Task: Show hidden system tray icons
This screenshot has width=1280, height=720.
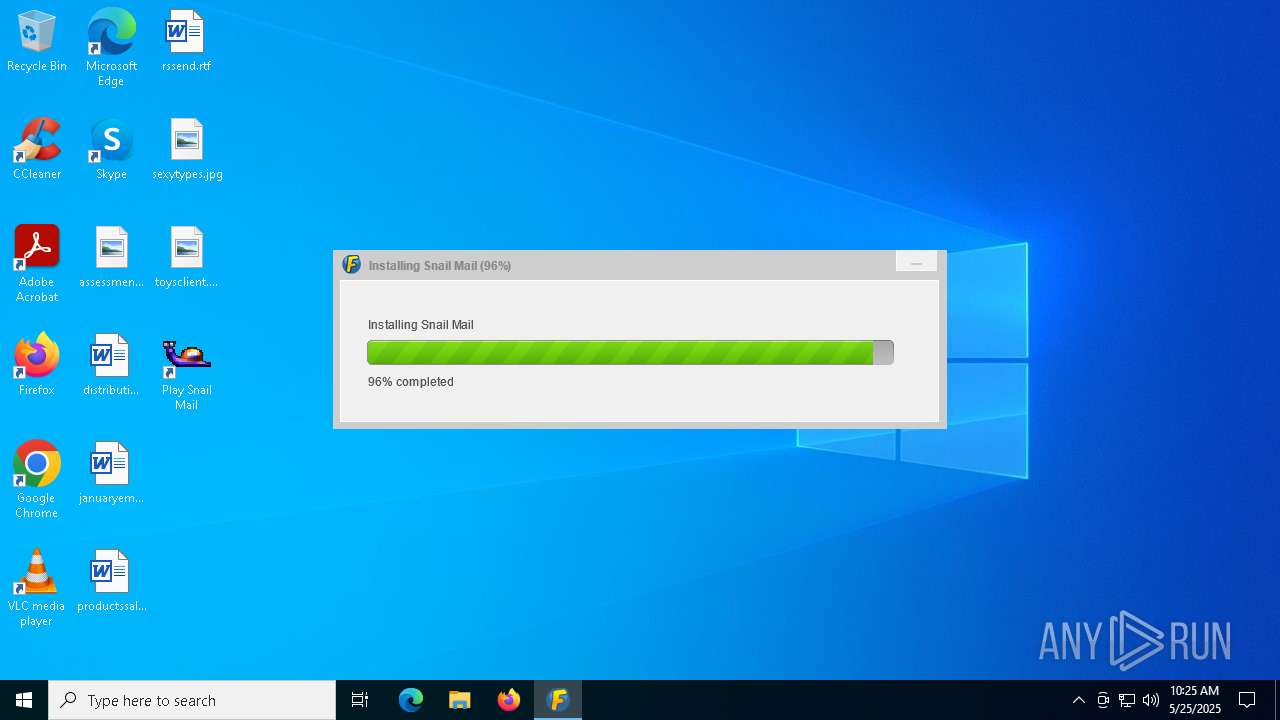Action: tap(1078, 700)
